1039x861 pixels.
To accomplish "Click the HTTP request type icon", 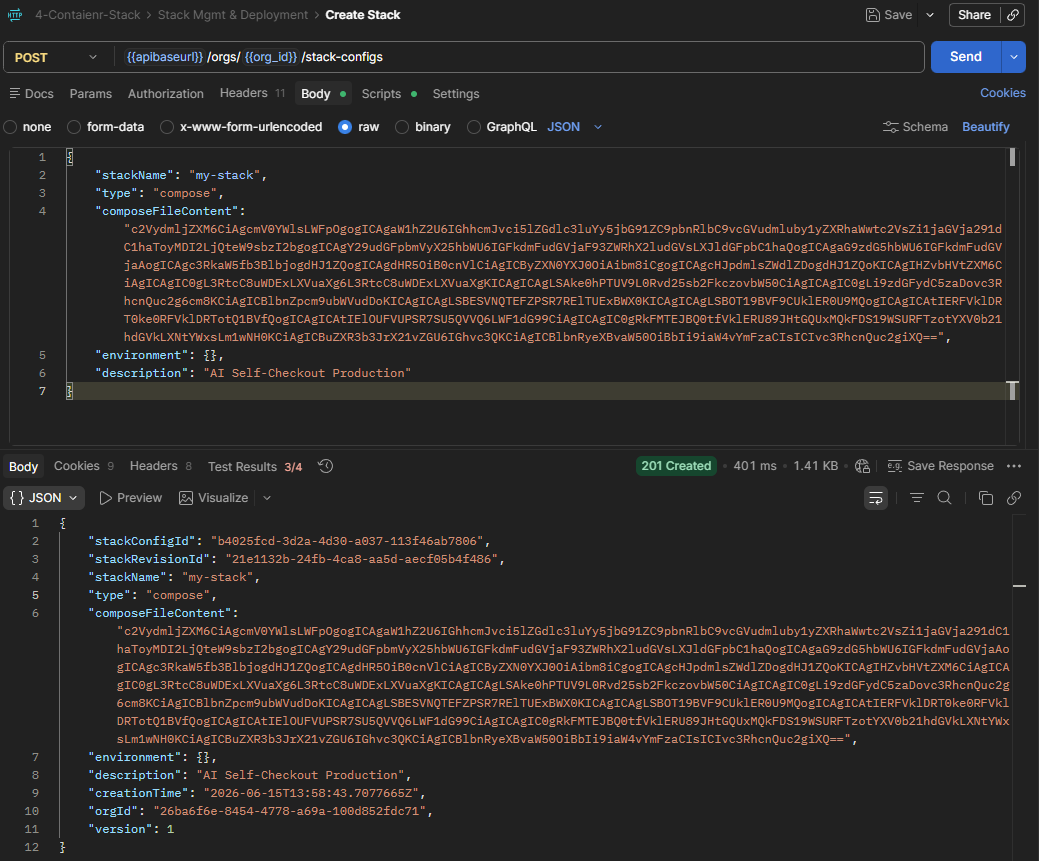I will (x=15, y=15).
